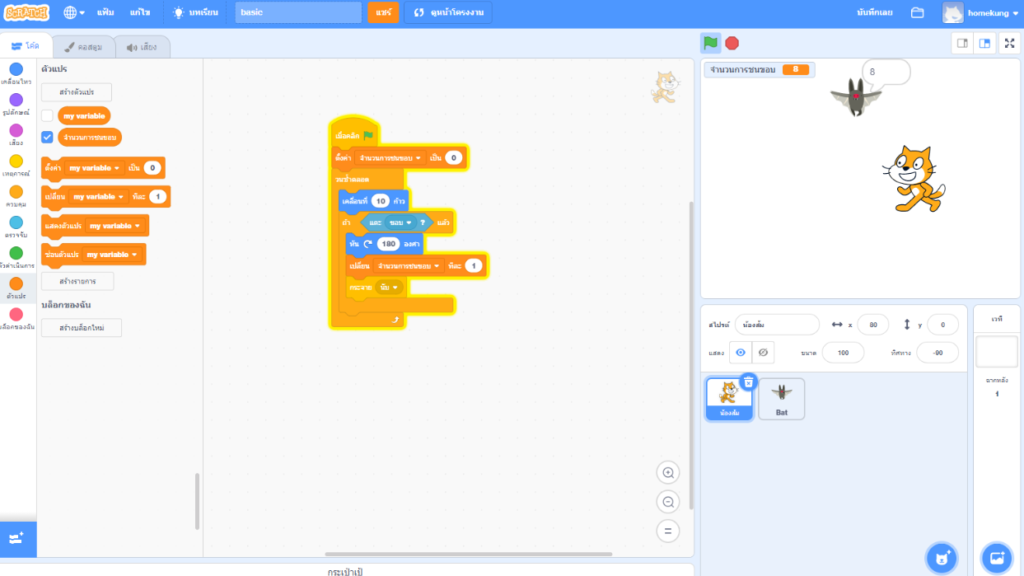The width and height of the screenshot is (1024, 576).
Task: Select the Bat sprite thumbnail
Action: point(781,399)
